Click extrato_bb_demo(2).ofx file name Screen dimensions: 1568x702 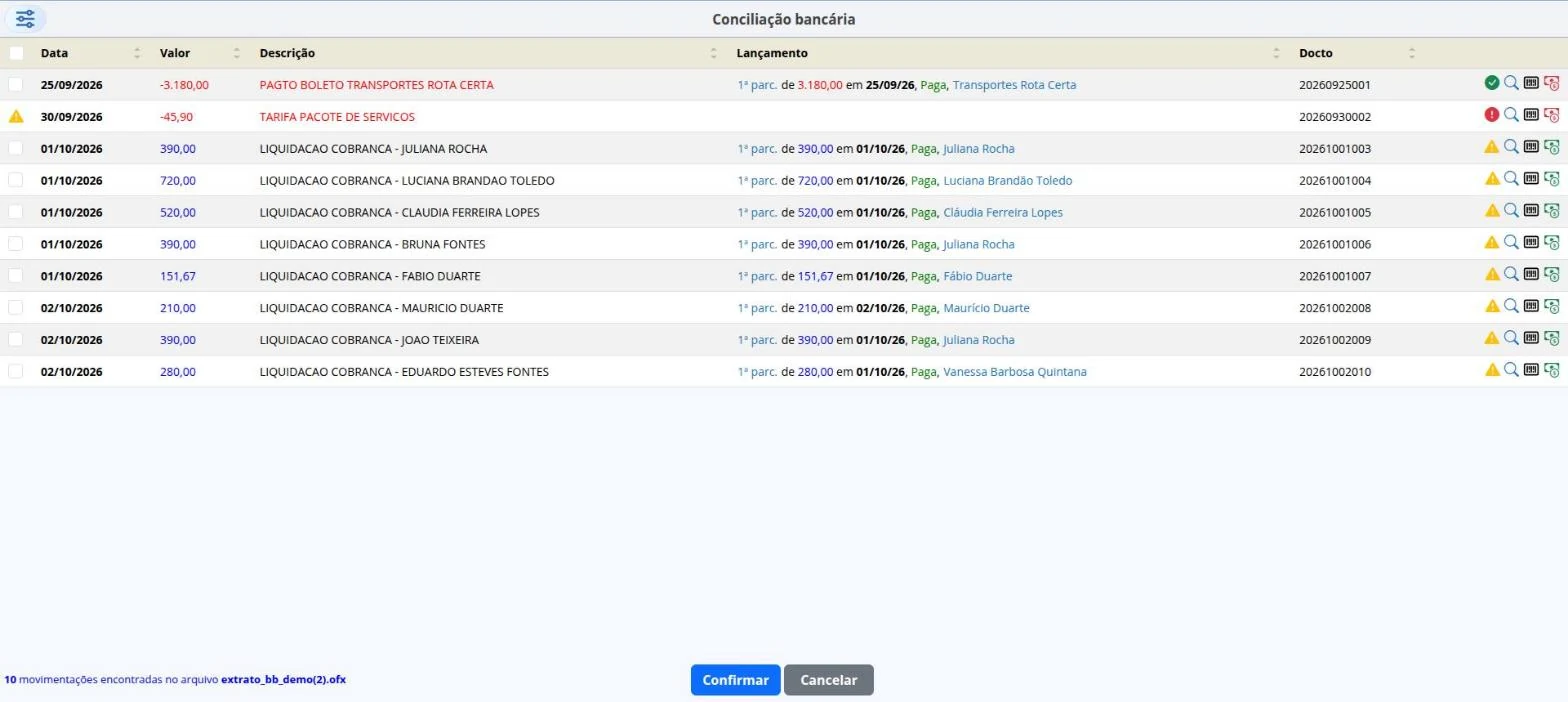click(x=283, y=680)
